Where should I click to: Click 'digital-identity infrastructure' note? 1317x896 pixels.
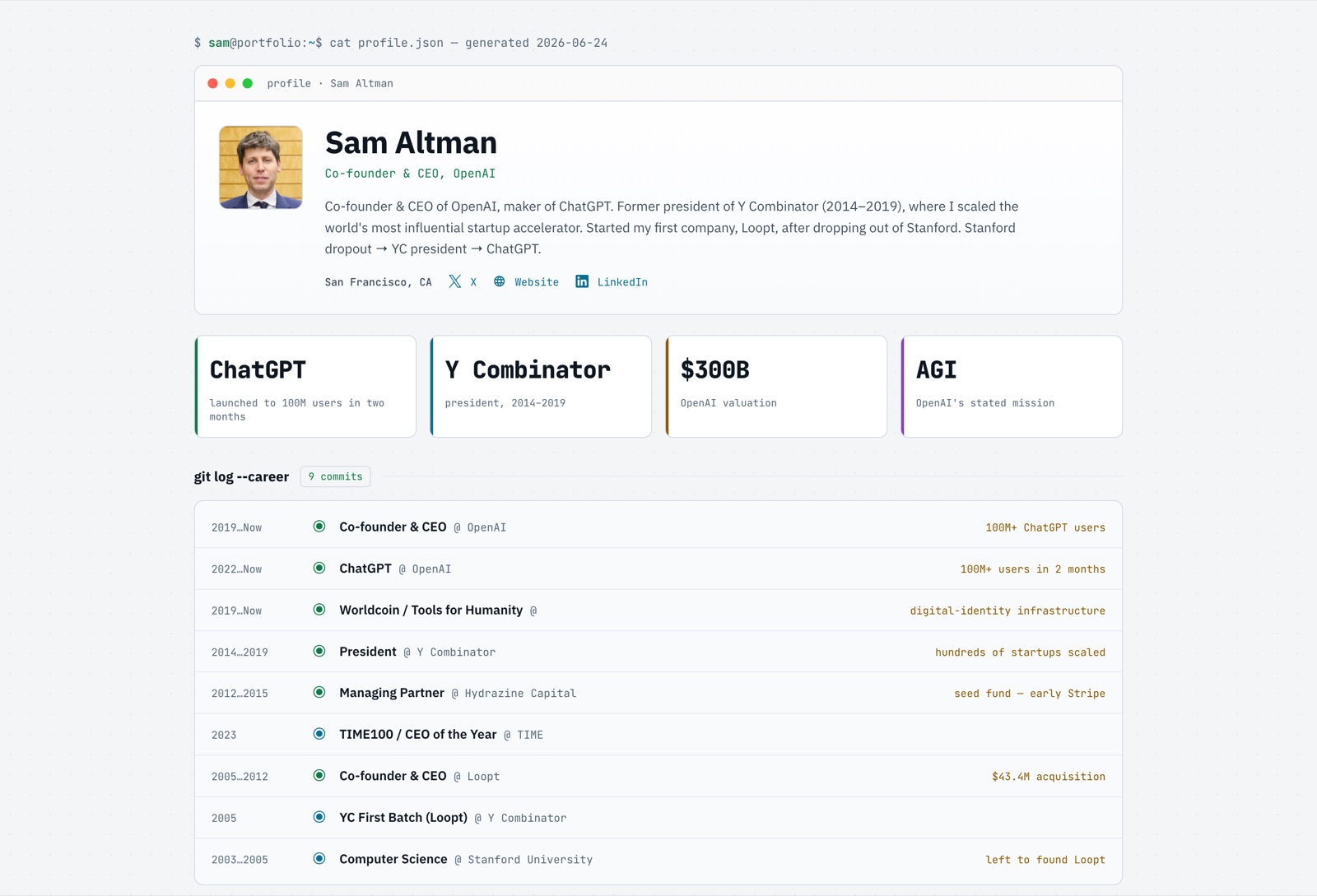(x=1008, y=611)
